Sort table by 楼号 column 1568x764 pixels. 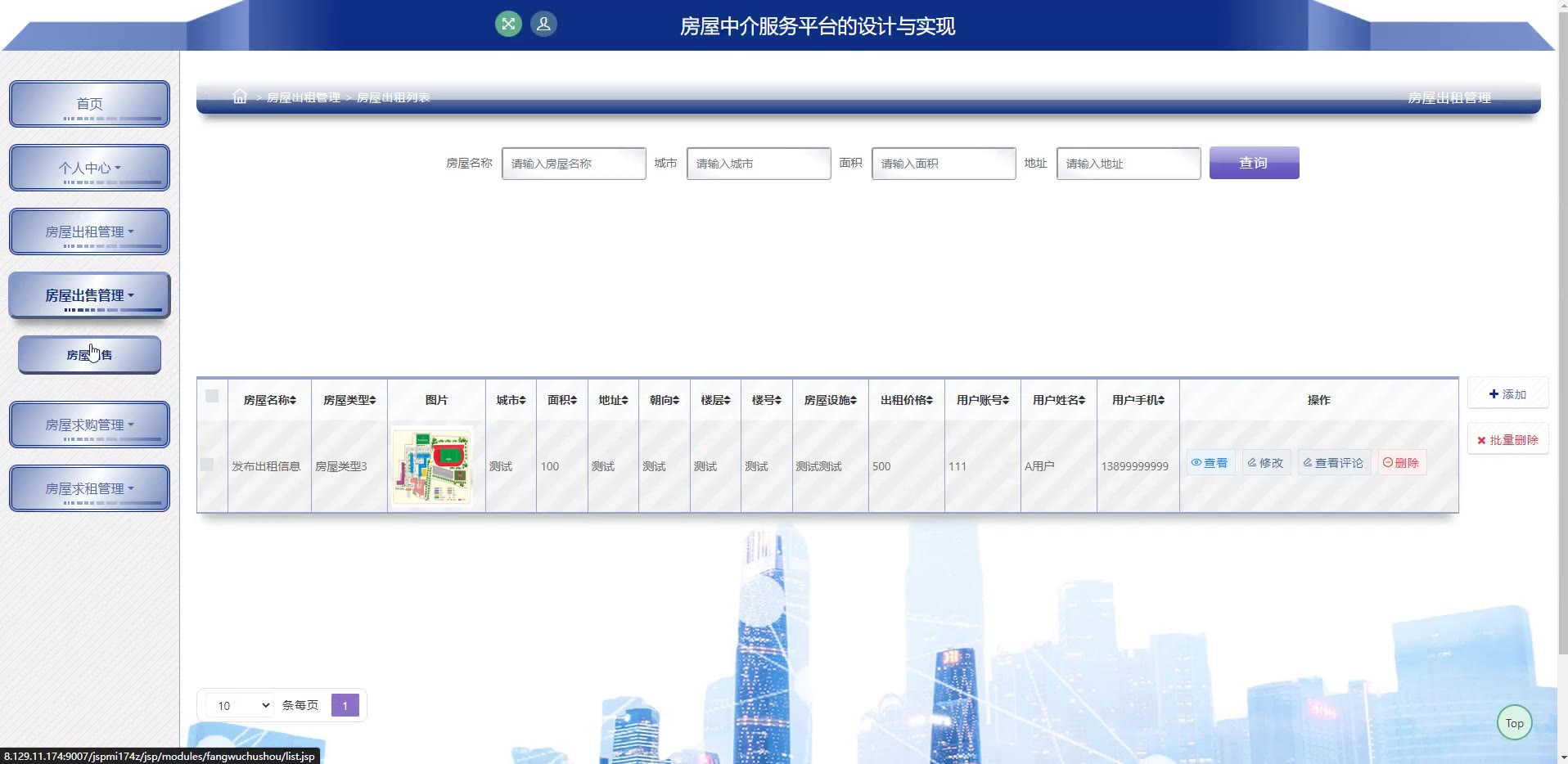click(x=767, y=400)
